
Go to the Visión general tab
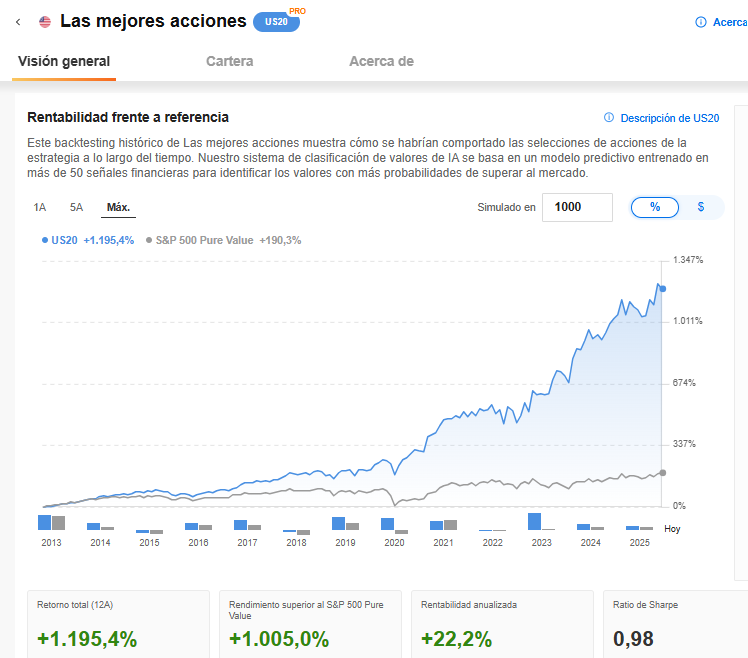[64, 61]
